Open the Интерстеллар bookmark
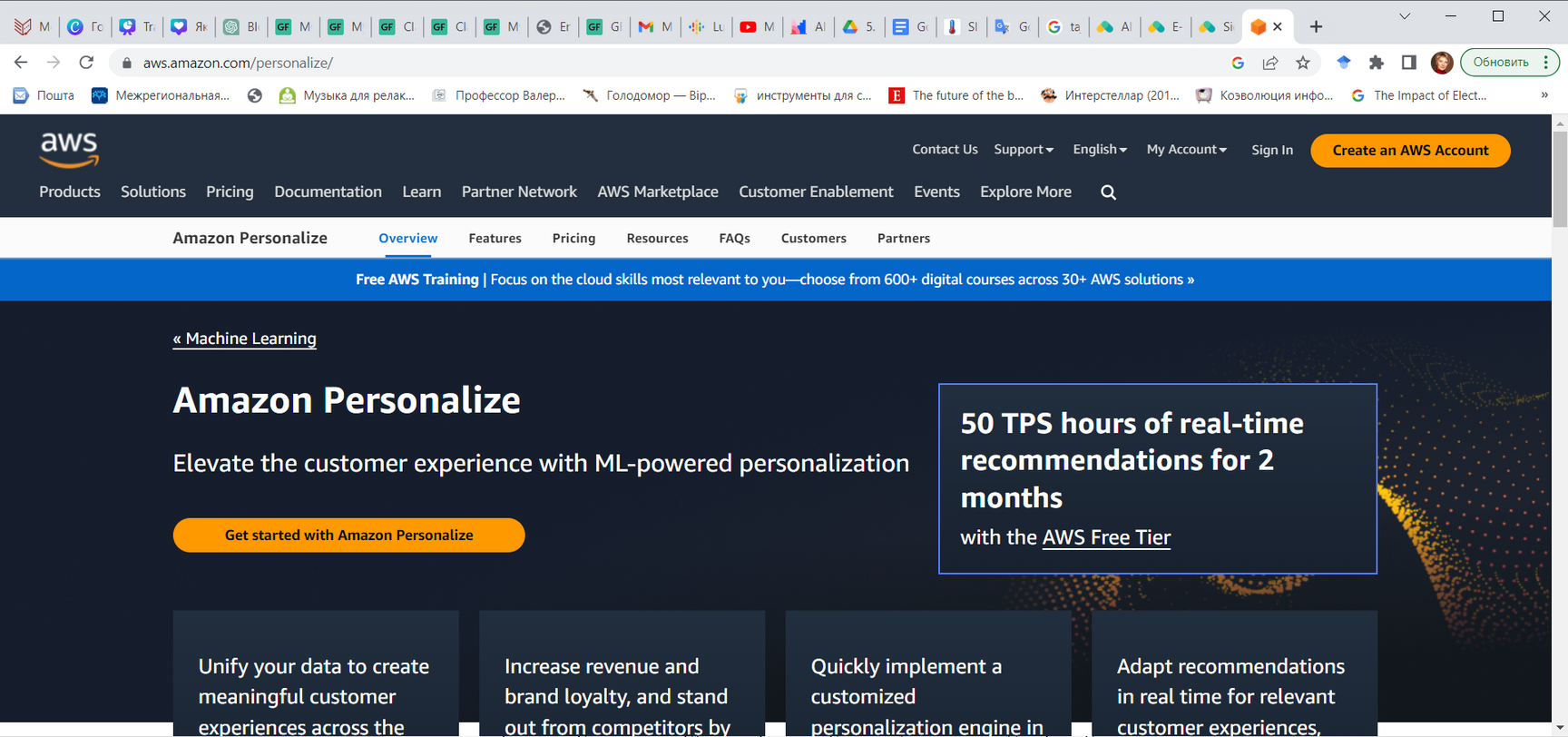The width and height of the screenshot is (1568, 737). pos(1110,95)
